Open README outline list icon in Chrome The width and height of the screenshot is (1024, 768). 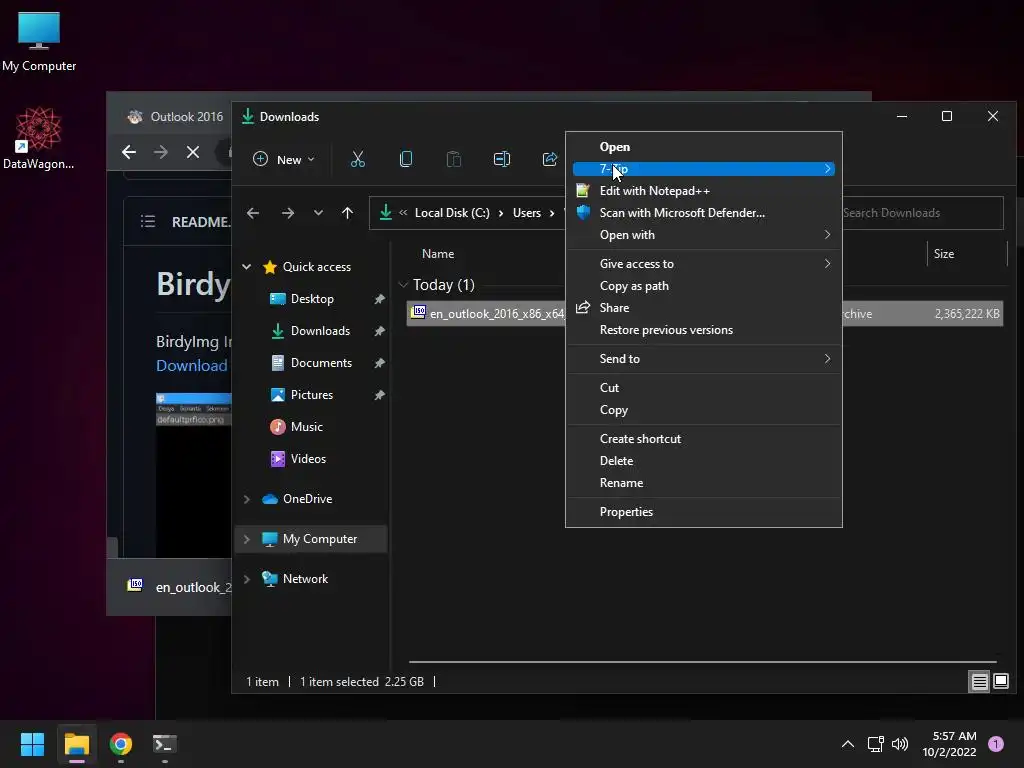pyautogui.click(x=148, y=221)
